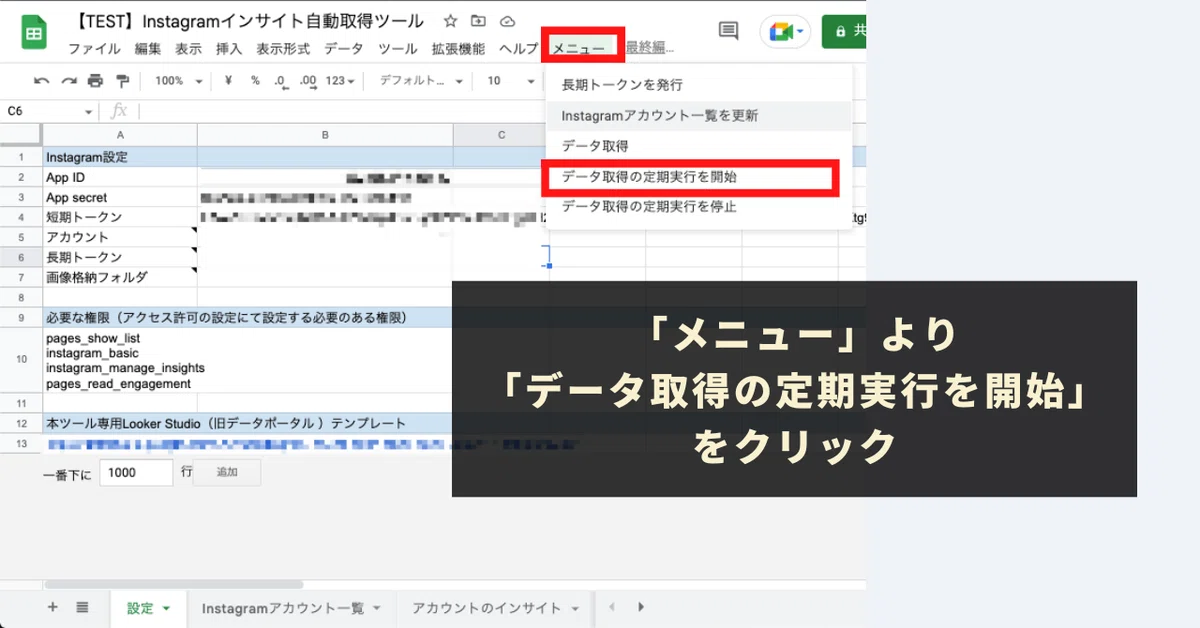Open the 設定 tab dropdown arrow
Screen dimensions: 1200x628
(166, 608)
